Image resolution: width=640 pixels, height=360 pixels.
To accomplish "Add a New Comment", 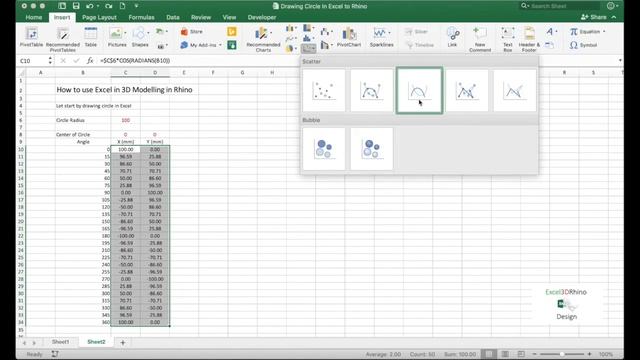I will point(480,39).
